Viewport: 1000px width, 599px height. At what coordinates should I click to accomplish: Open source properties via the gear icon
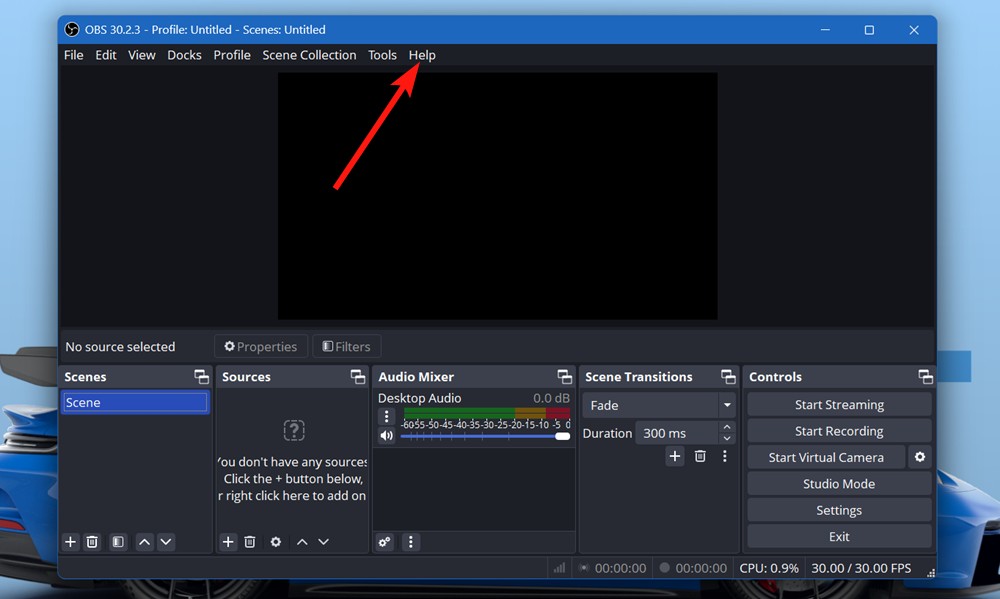coord(275,541)
